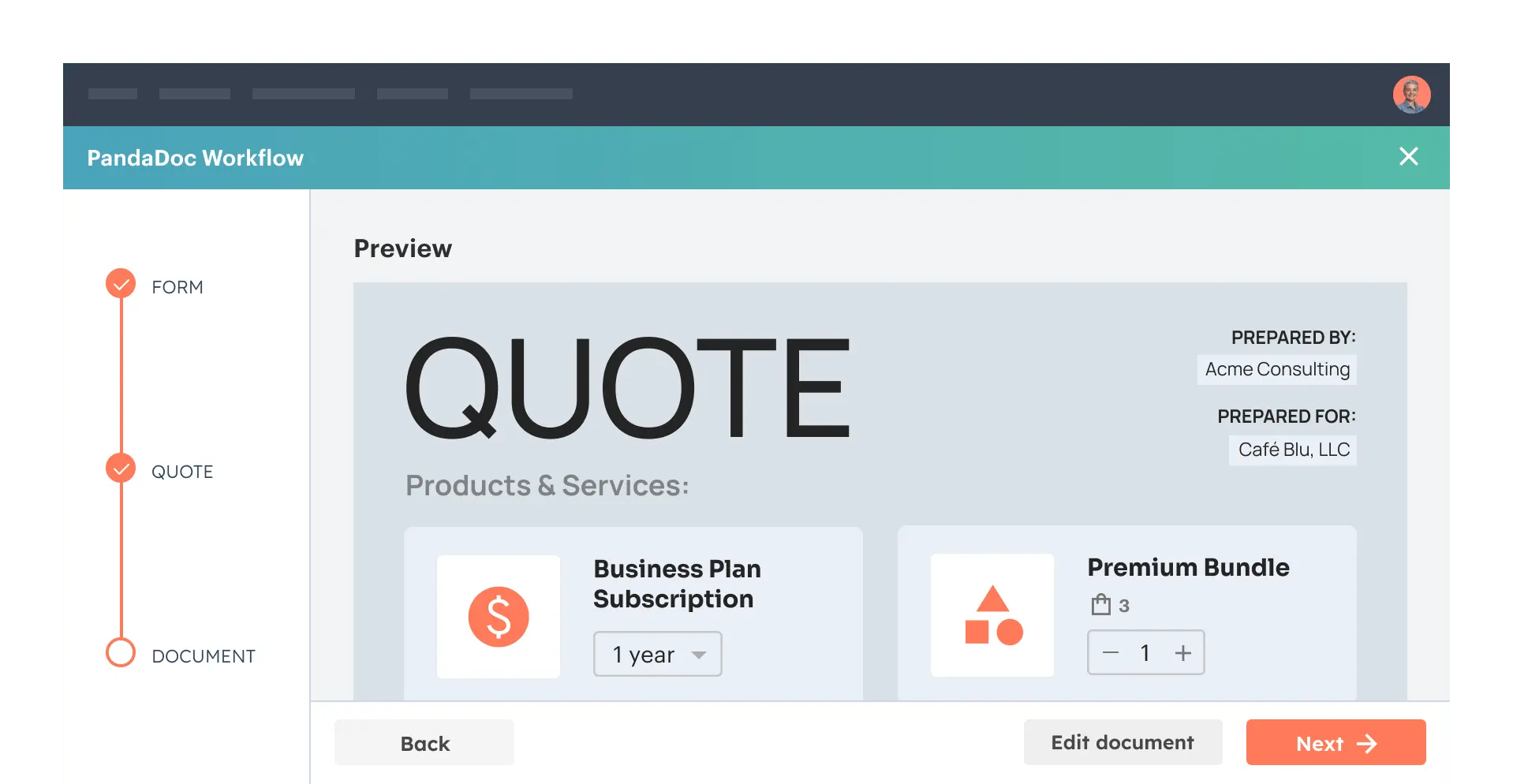
Task: Close the PandaDoc Workflow panel
Action: 1408,156
